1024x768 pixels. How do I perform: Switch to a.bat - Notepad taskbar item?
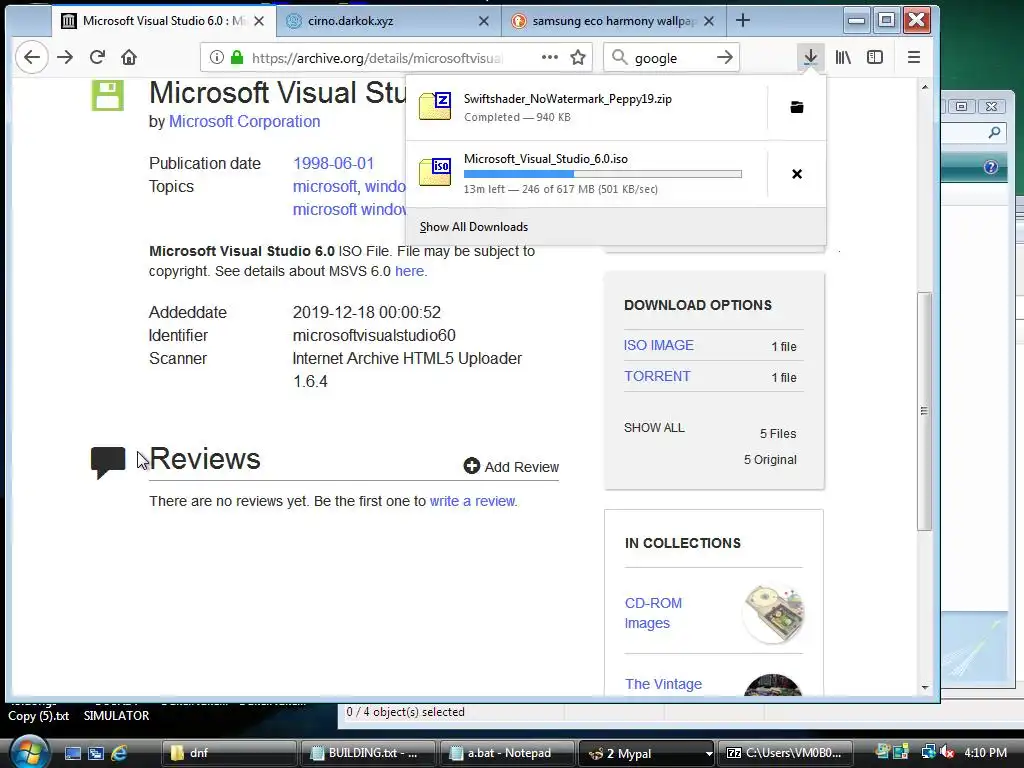point(507,753)
